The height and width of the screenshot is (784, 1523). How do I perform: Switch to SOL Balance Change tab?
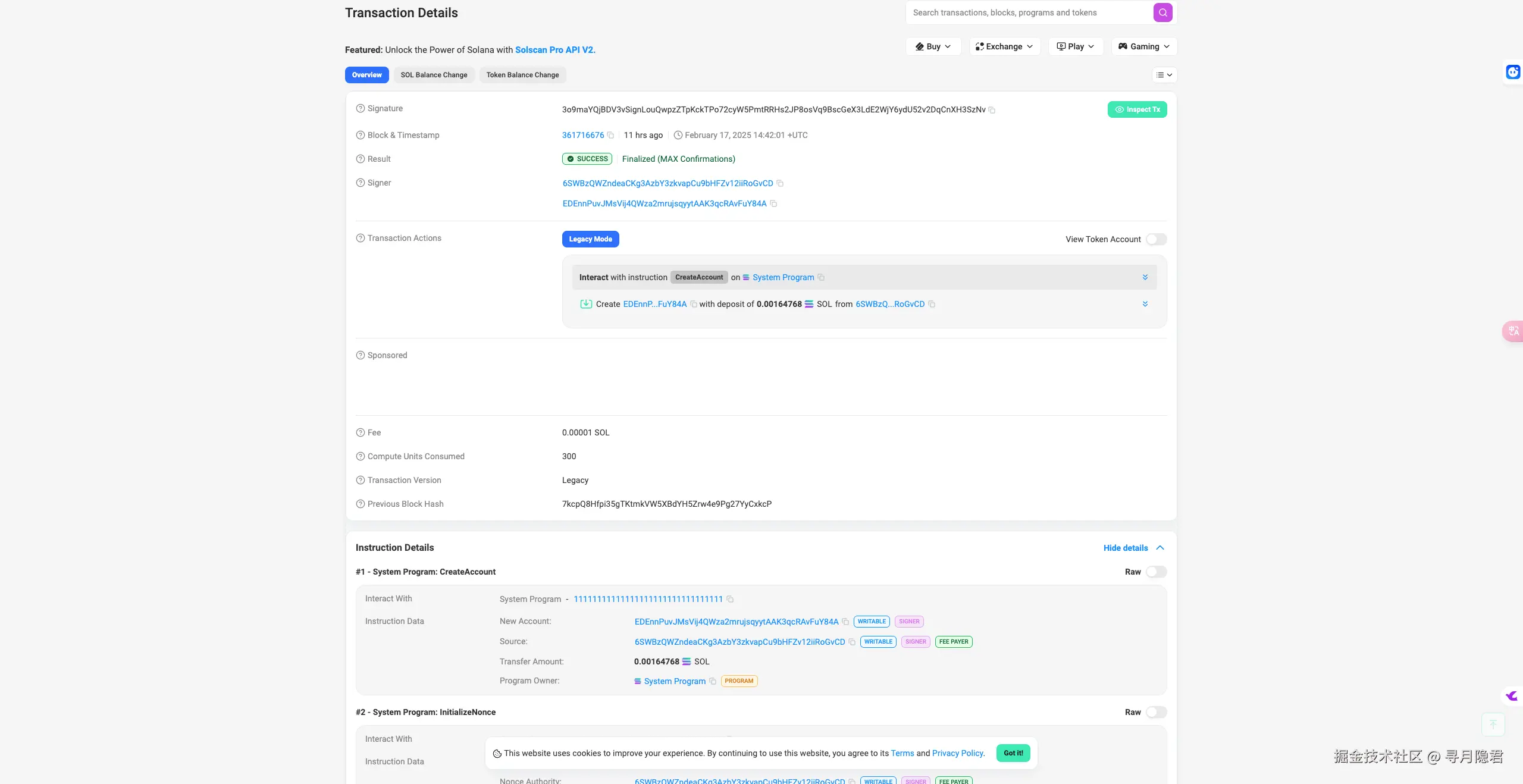(434, 75)
